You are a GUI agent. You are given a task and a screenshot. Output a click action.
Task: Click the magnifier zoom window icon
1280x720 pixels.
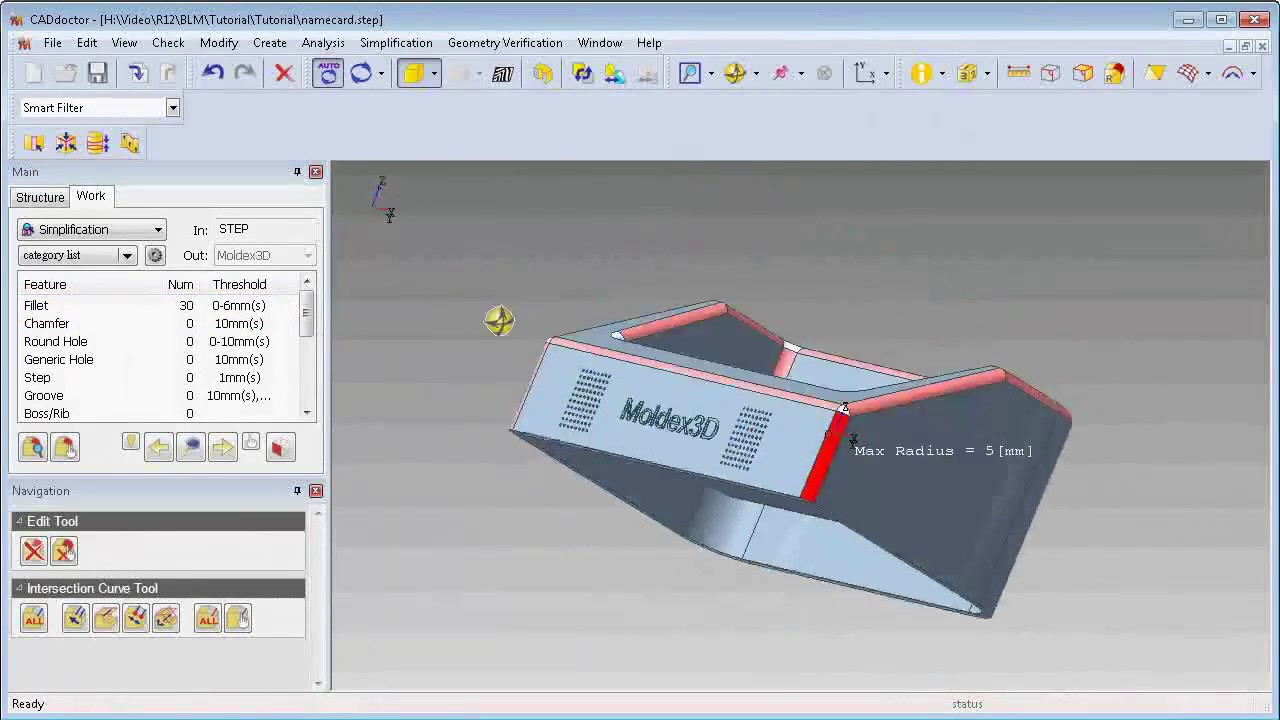tap(690, 73)
